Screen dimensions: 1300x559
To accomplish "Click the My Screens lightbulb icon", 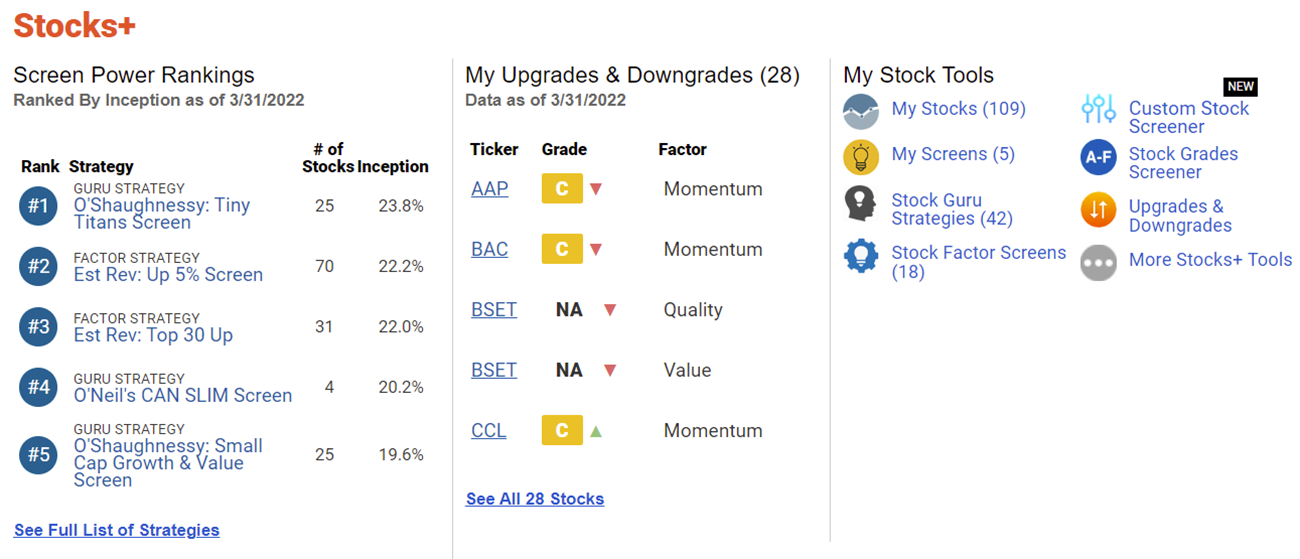I will click(861, 156).
